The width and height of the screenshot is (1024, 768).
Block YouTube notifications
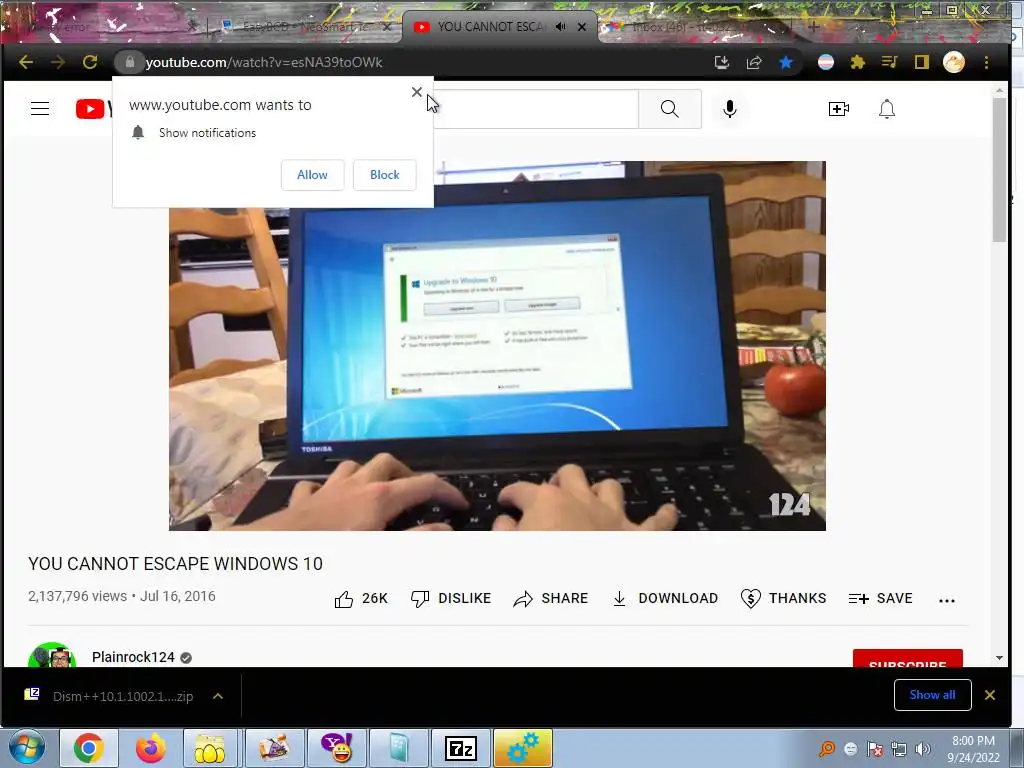point(384,174)
